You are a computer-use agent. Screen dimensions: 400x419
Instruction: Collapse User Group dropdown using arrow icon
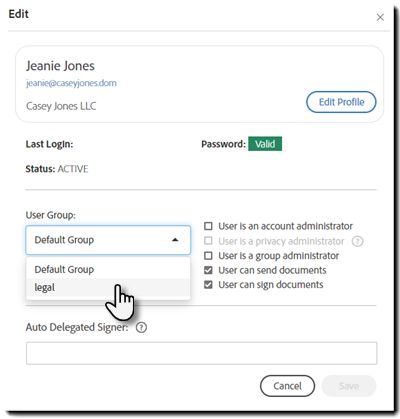(x=175, y=240)
